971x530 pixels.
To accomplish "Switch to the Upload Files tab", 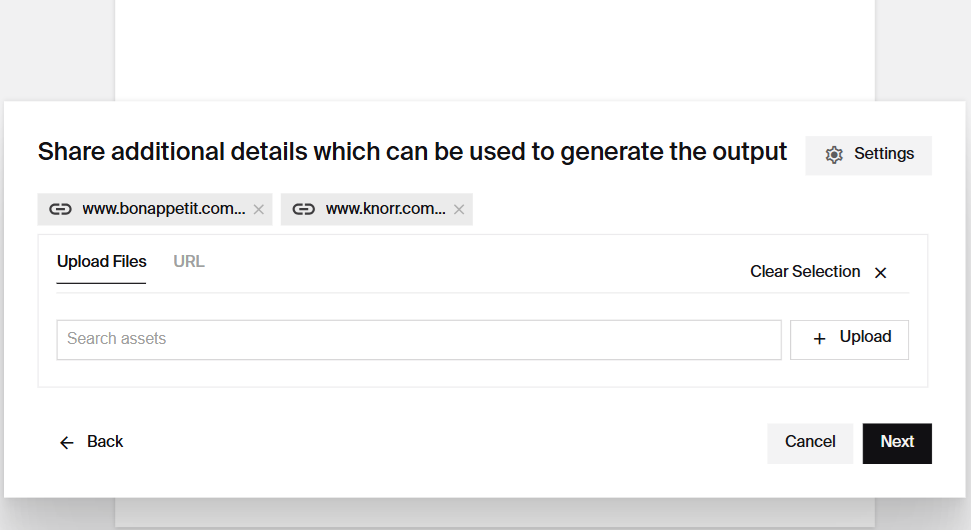I will point(102,262).
